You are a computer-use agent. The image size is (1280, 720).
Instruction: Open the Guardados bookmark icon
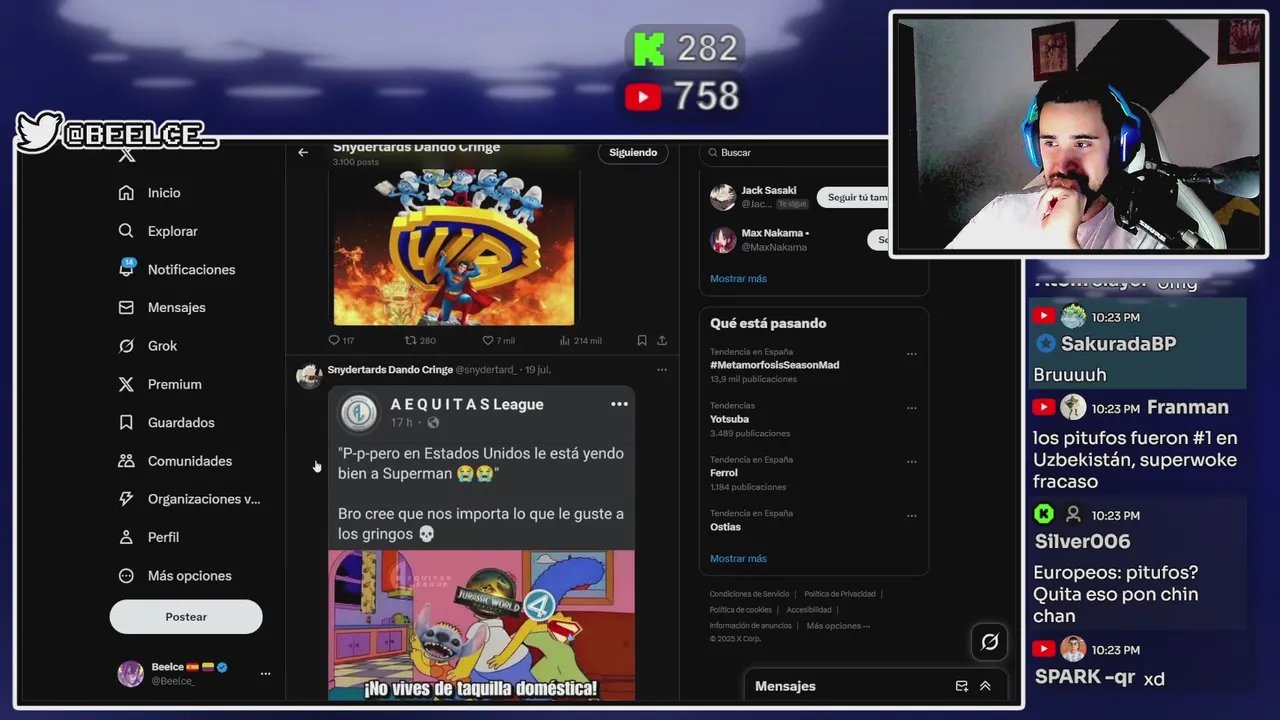coord(126,423)
